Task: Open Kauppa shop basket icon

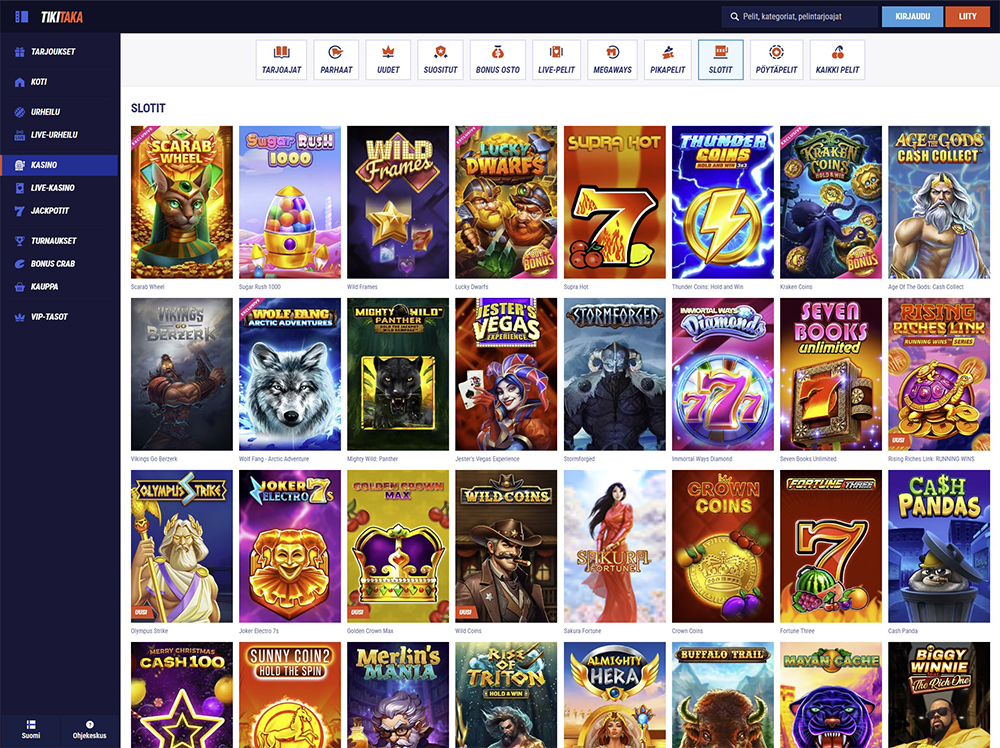Action: (x=20, y=287)
